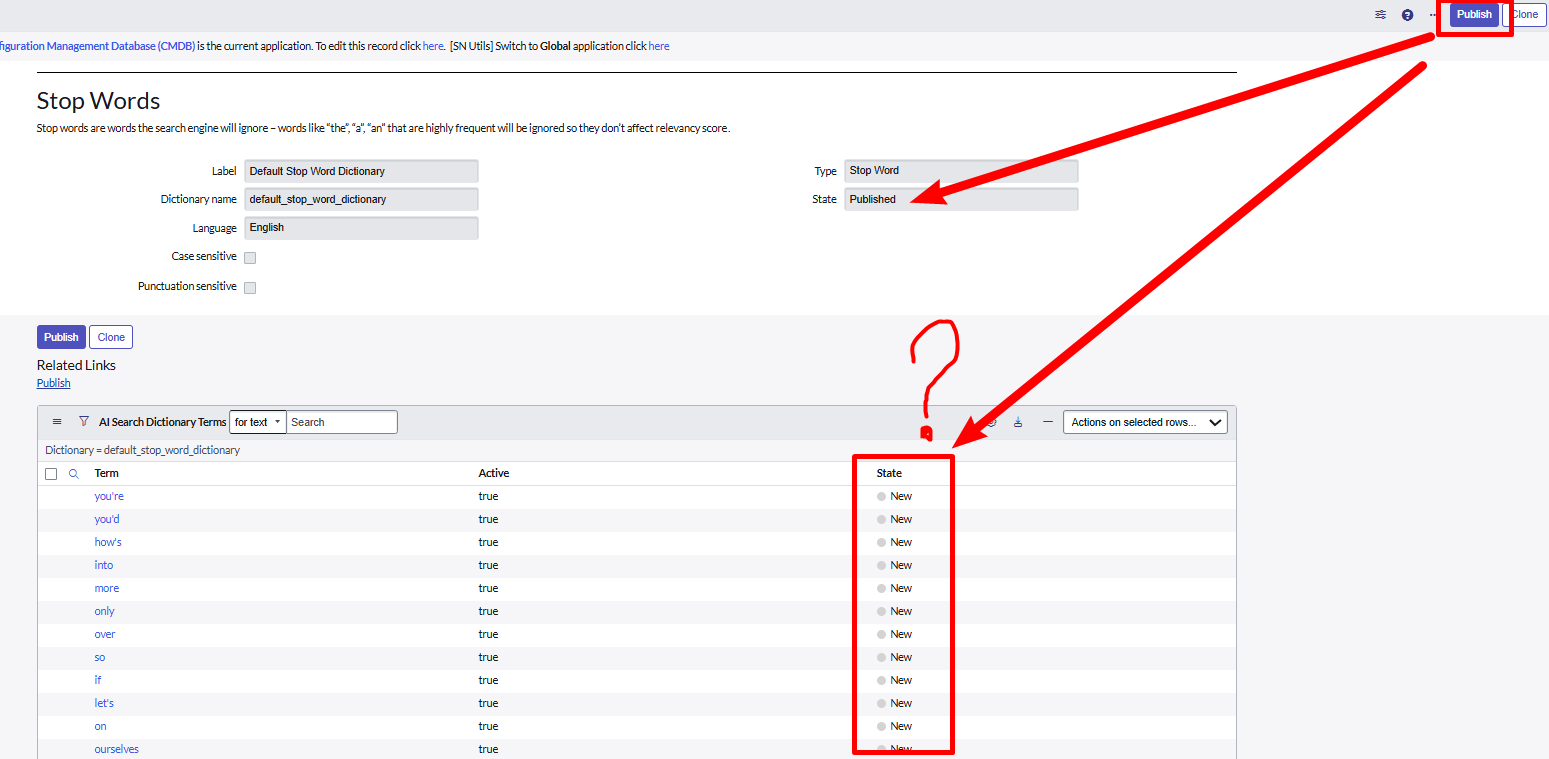Toggle the Punctuation sensitive checkbox

(250, 288)
